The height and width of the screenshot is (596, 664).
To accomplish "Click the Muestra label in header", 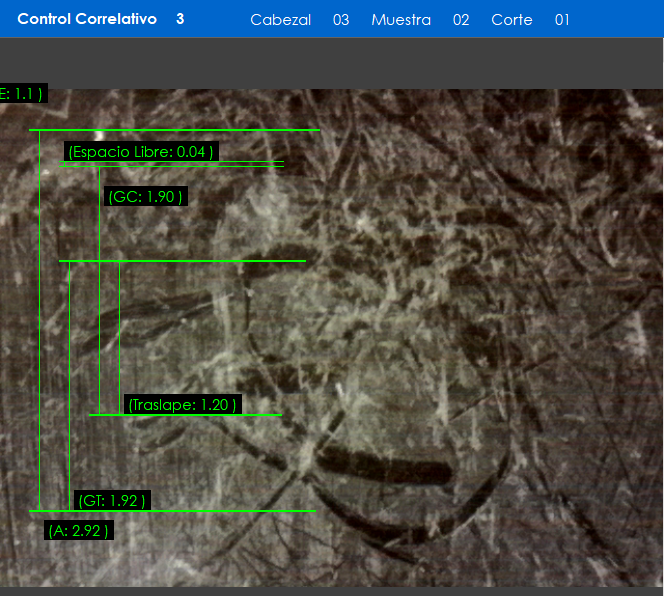I will (400, 20).
